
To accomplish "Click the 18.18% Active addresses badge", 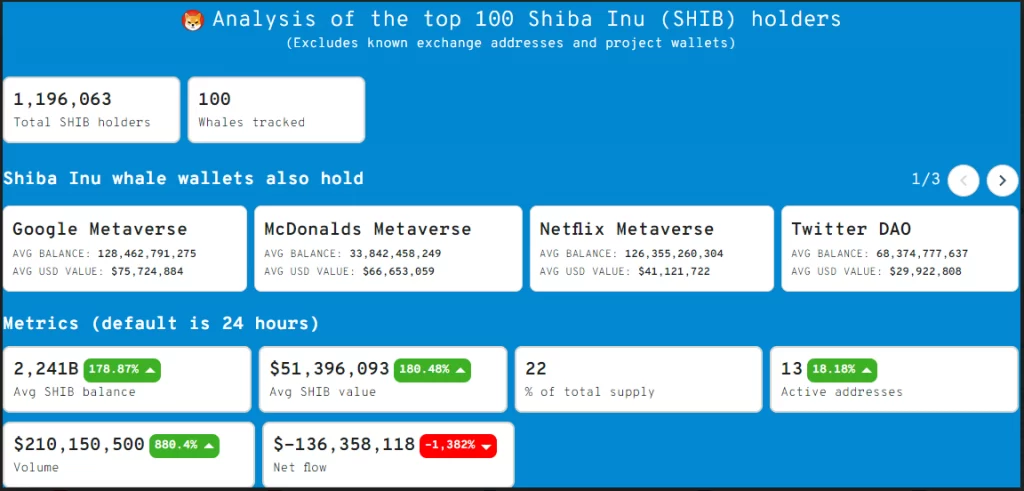I will (x=842, y=370).
